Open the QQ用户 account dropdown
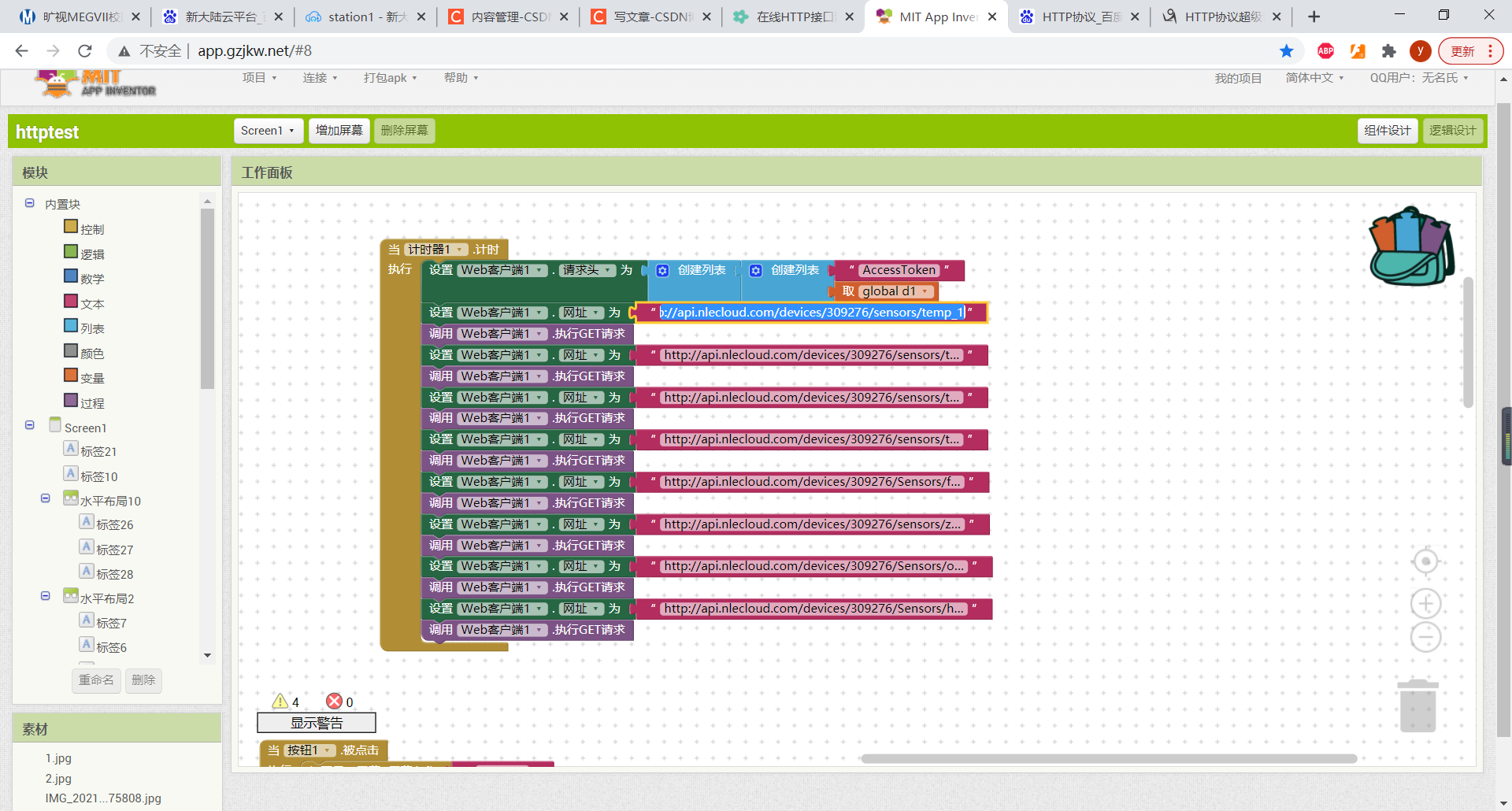Image resolution: width=1512 pixels, height=811 pixels. pos(1419,78)
